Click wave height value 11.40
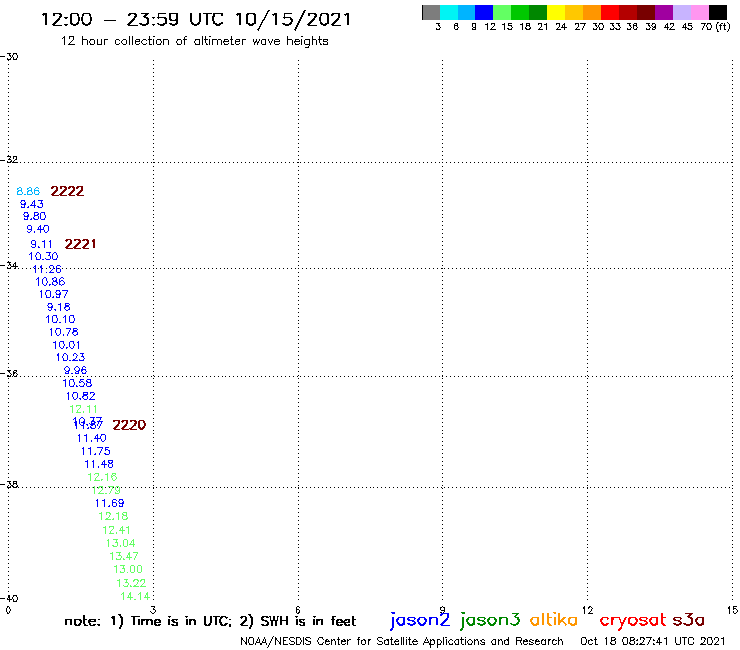Viewport: 740px width, 650px height. tap(92, 438)
